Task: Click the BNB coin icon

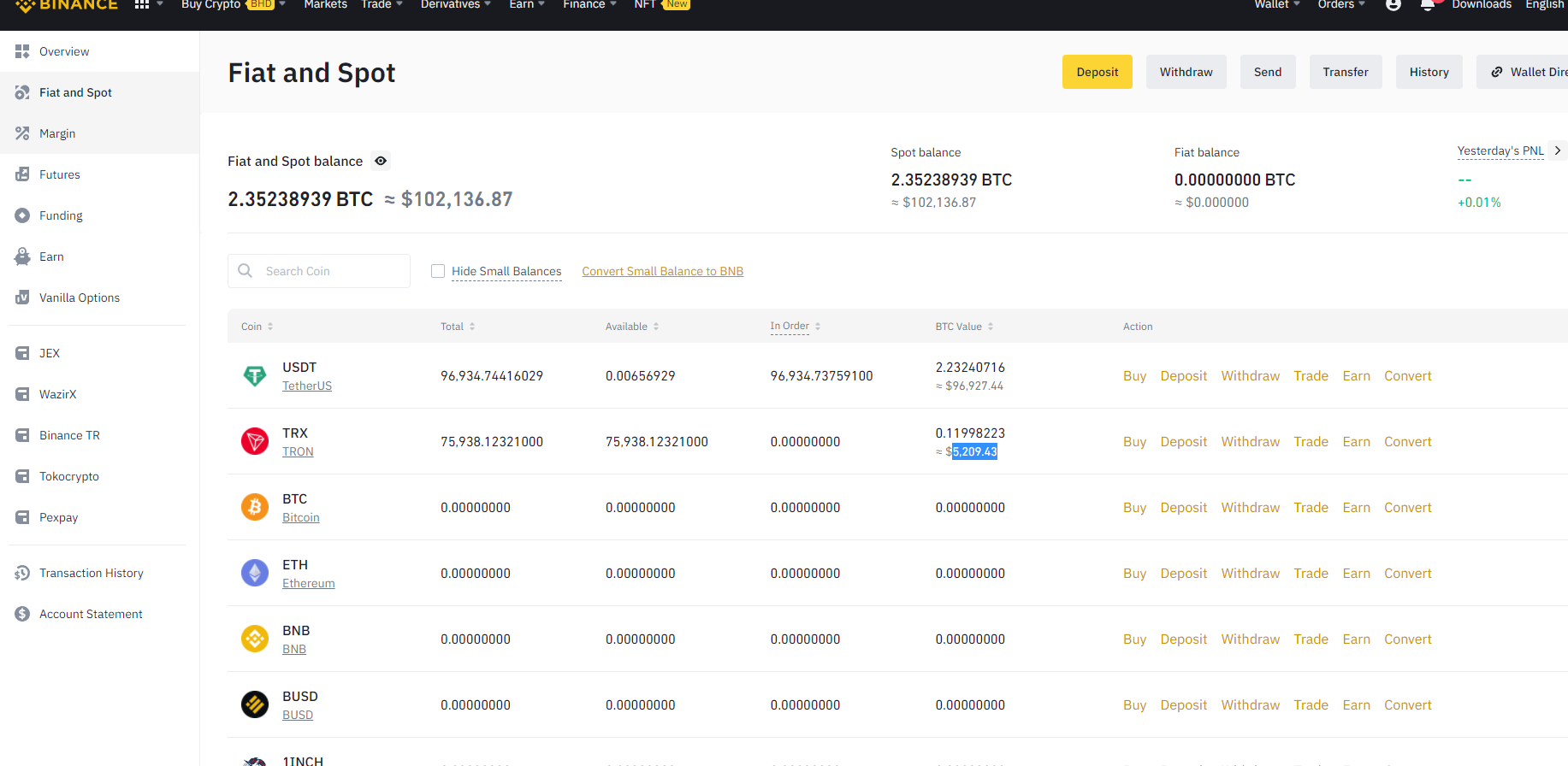Action: tap(255, 639)
